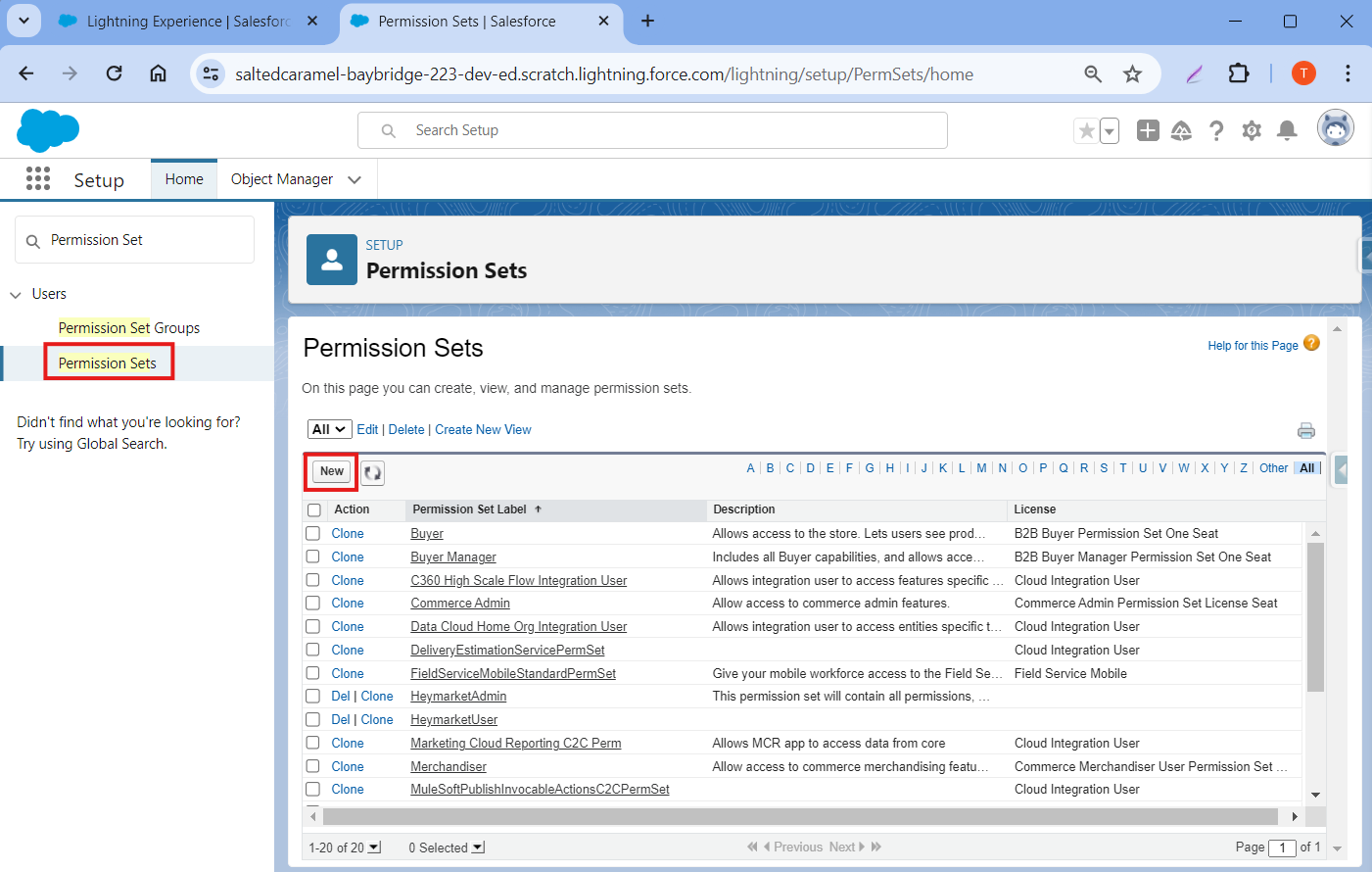Open Trailhead guidance center icon
The width and height of the screenshot is (1372, 872).
(x=1182, y=130)
